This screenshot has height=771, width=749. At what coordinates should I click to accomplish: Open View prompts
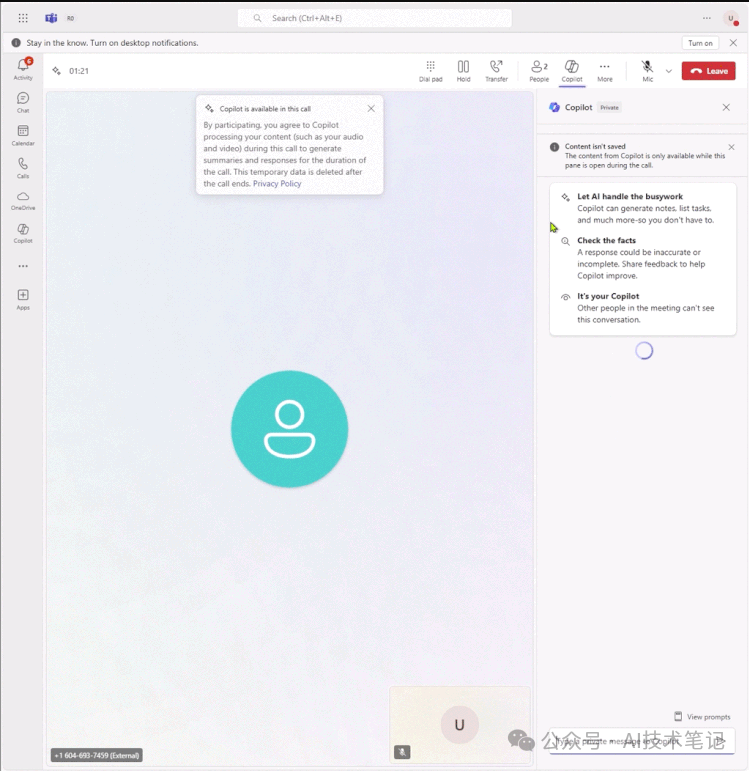(x=702, y=716)
